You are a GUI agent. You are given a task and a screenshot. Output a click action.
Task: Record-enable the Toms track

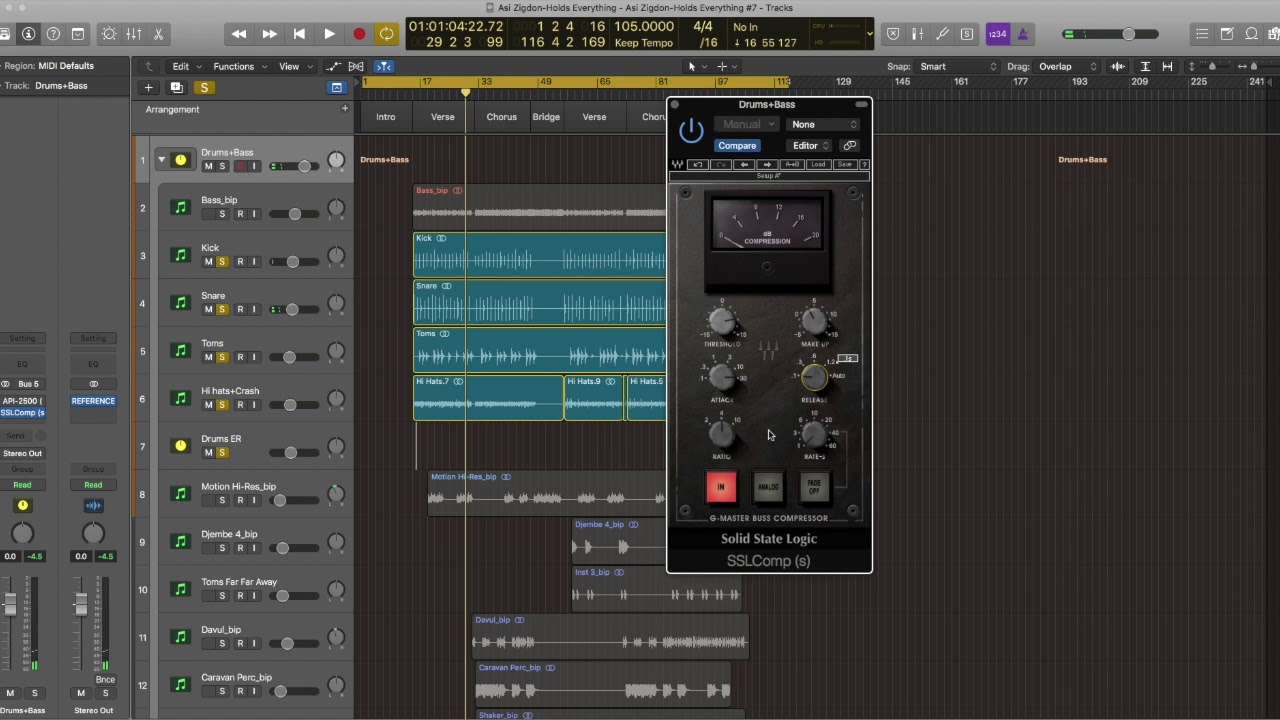(x=240, y=357)
